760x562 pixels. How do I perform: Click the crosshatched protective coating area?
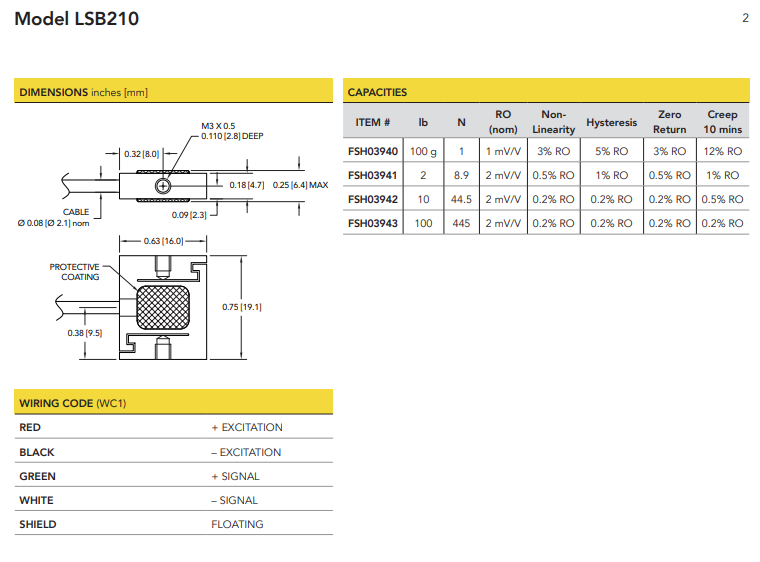coord(162,306)
